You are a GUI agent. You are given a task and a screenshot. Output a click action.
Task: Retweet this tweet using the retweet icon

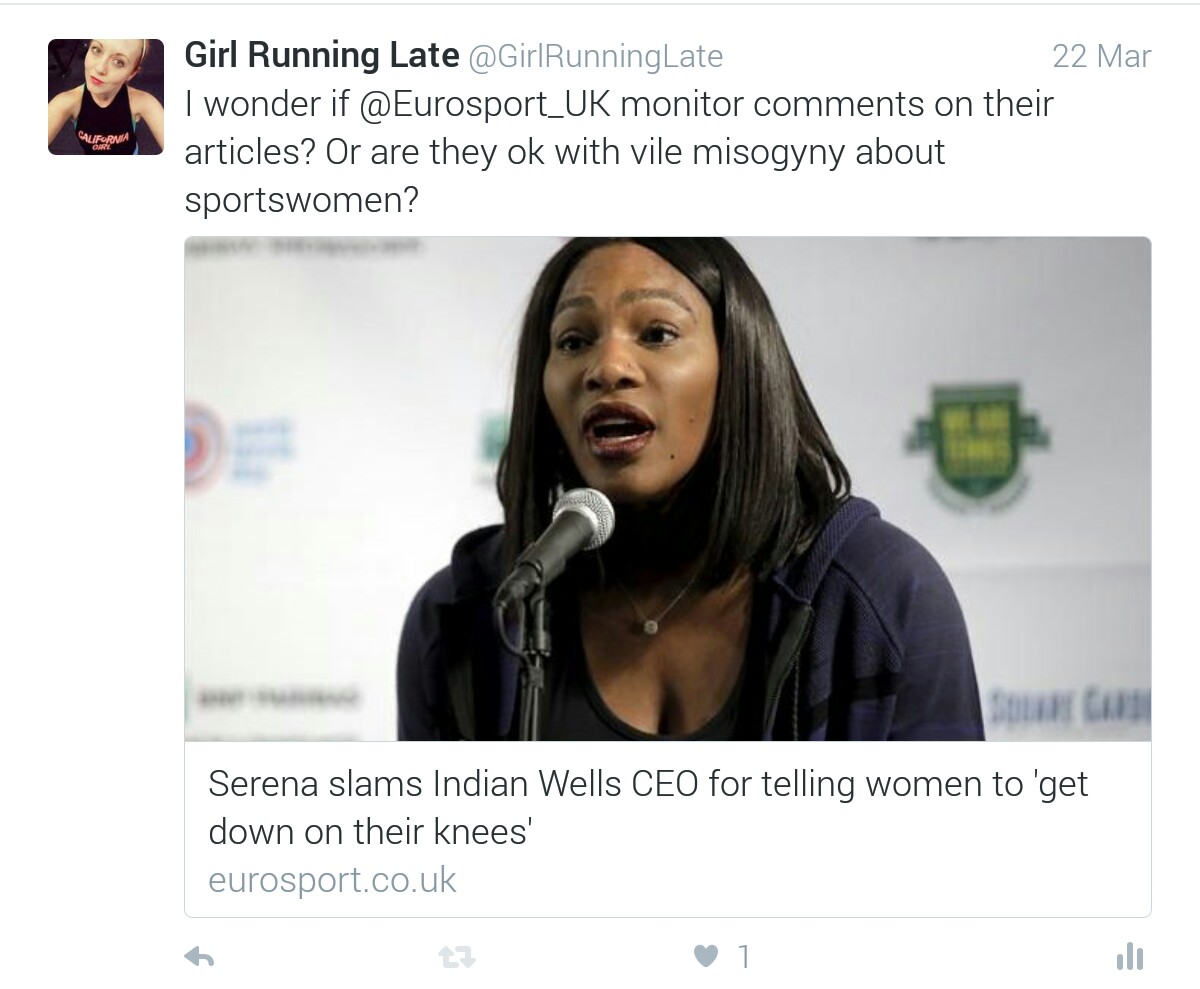[457, 957]
